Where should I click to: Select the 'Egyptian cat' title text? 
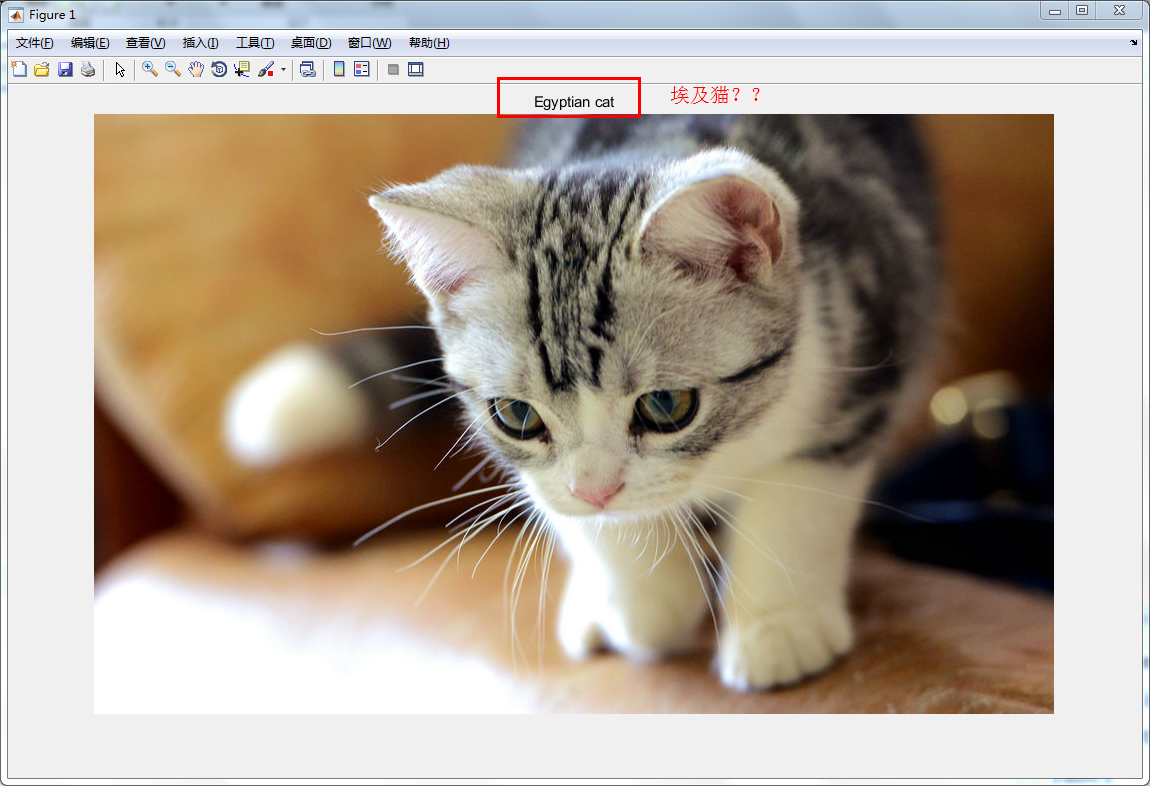(574, 102)
